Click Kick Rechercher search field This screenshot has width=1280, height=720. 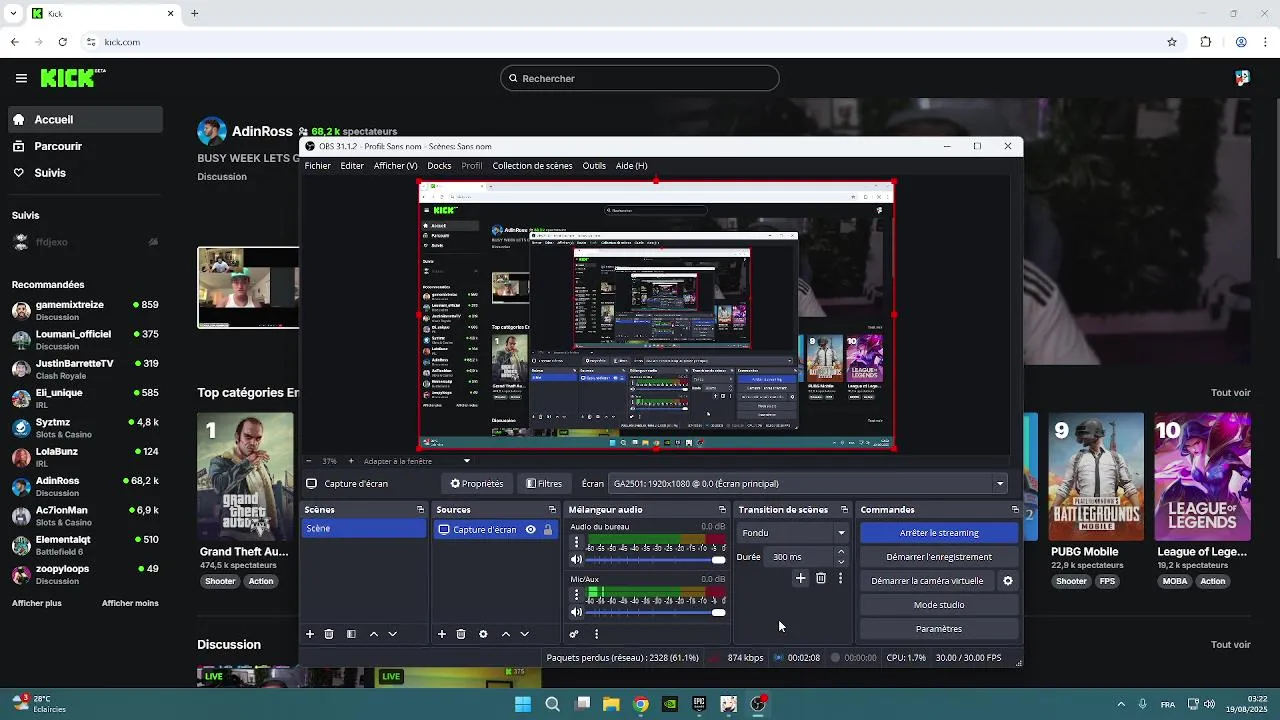tap(640, 78)
